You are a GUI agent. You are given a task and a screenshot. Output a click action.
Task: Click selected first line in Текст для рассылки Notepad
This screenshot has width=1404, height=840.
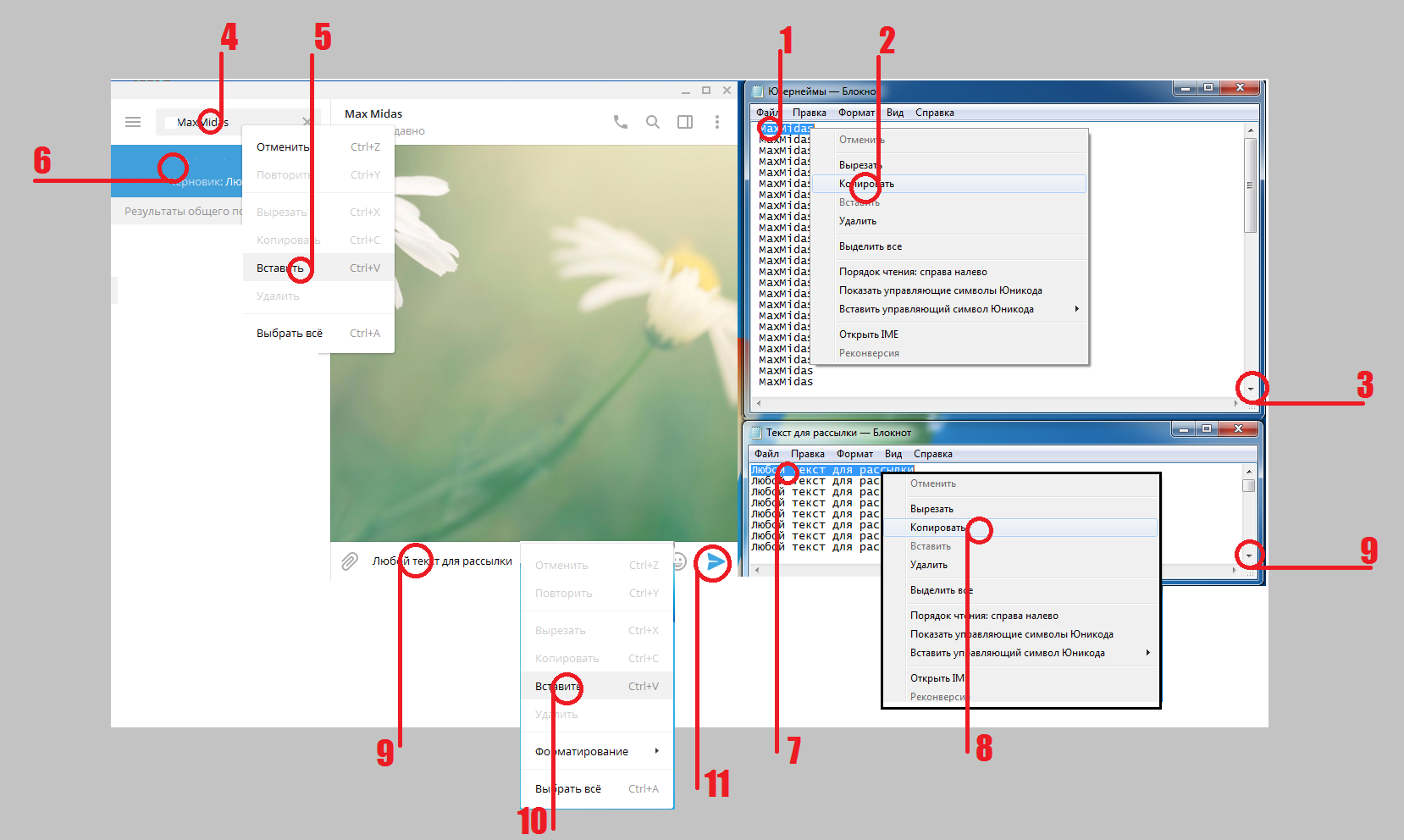point(832,470)
